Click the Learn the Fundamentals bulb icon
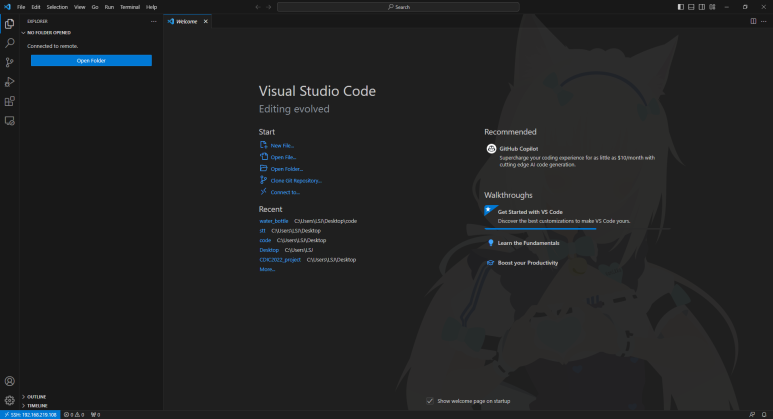 491,243
